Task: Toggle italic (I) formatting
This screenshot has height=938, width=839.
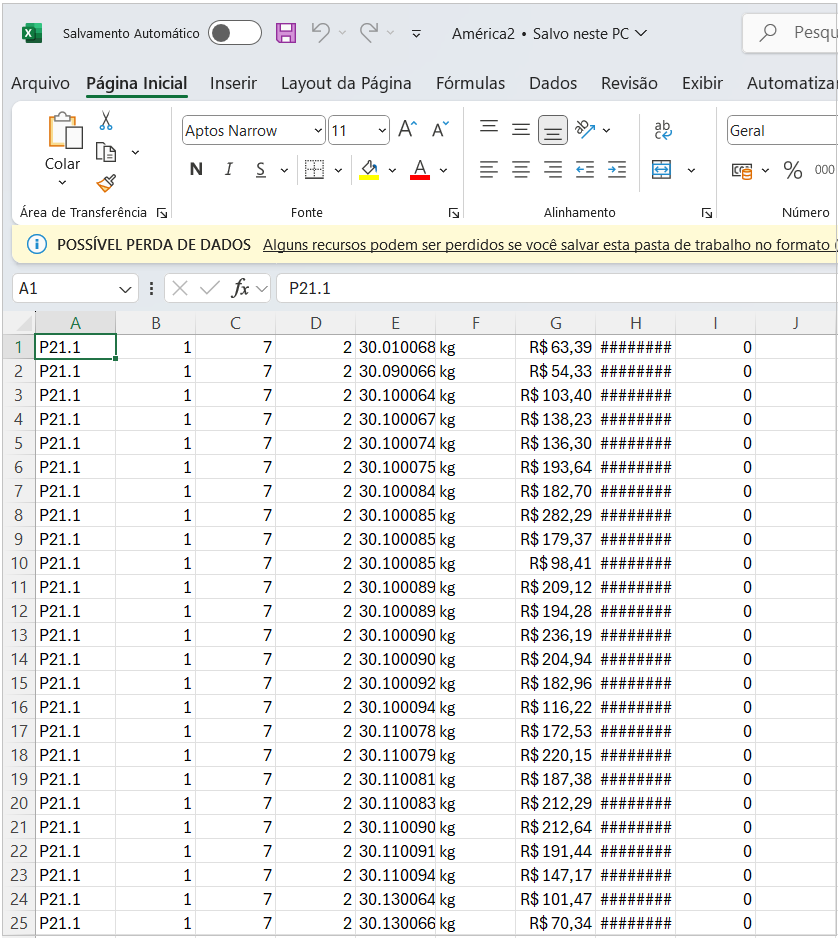Action: click(x=228, y=170)
